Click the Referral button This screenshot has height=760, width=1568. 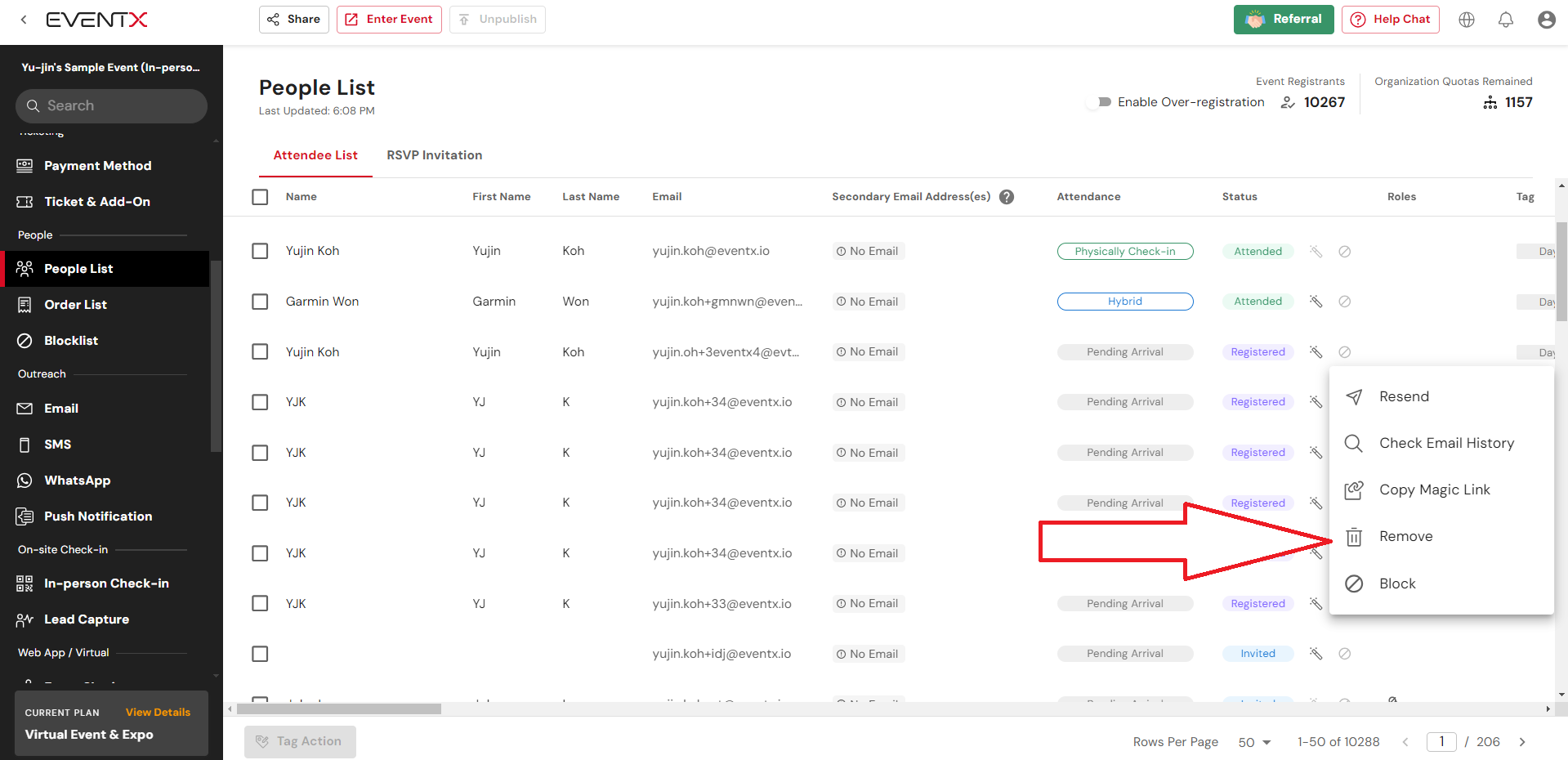pos(1284,20)
